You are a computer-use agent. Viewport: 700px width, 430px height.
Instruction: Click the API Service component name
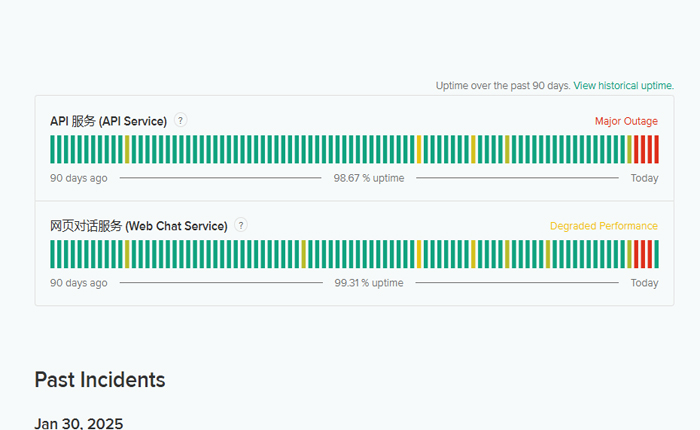coord(108,121)
